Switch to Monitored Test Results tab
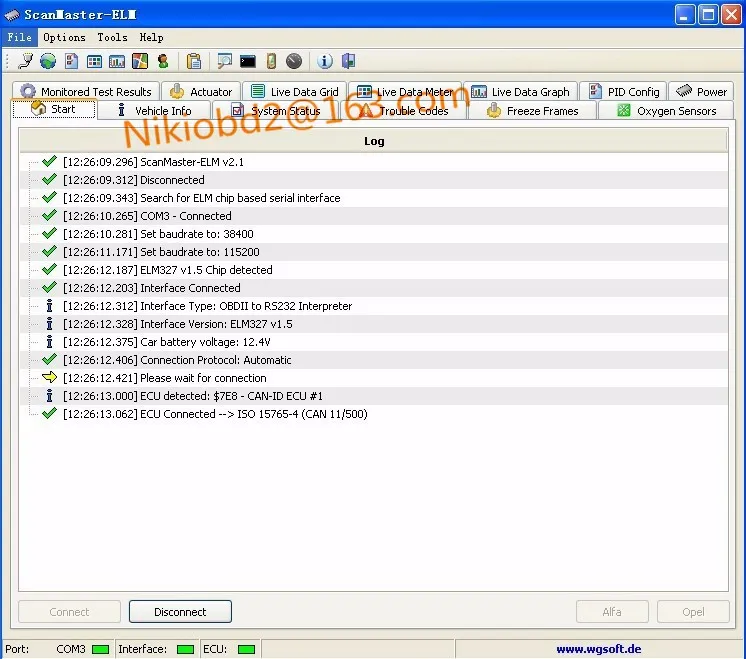The image size is (746, 659). click(86, 91)
